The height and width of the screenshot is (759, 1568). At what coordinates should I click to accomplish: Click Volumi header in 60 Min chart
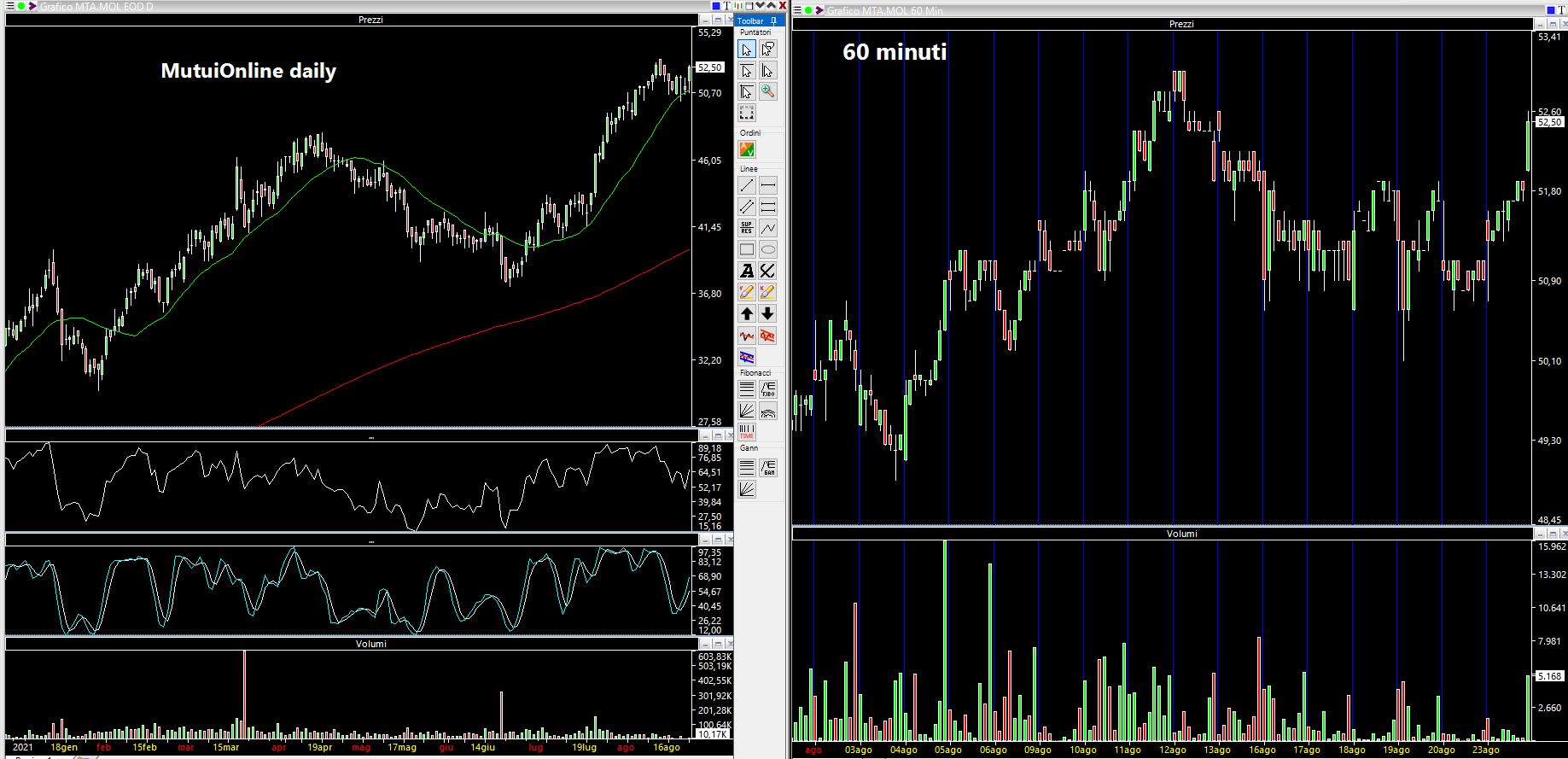click(x=1181, y=534)
